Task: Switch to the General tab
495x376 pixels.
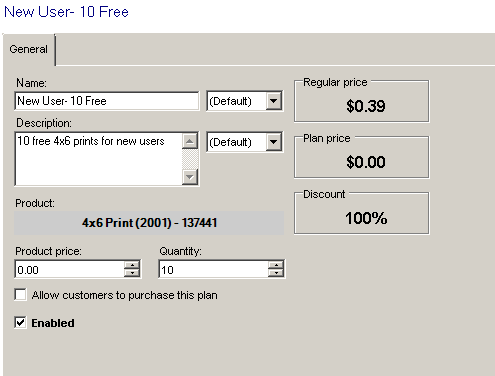Action: point(29,49)
